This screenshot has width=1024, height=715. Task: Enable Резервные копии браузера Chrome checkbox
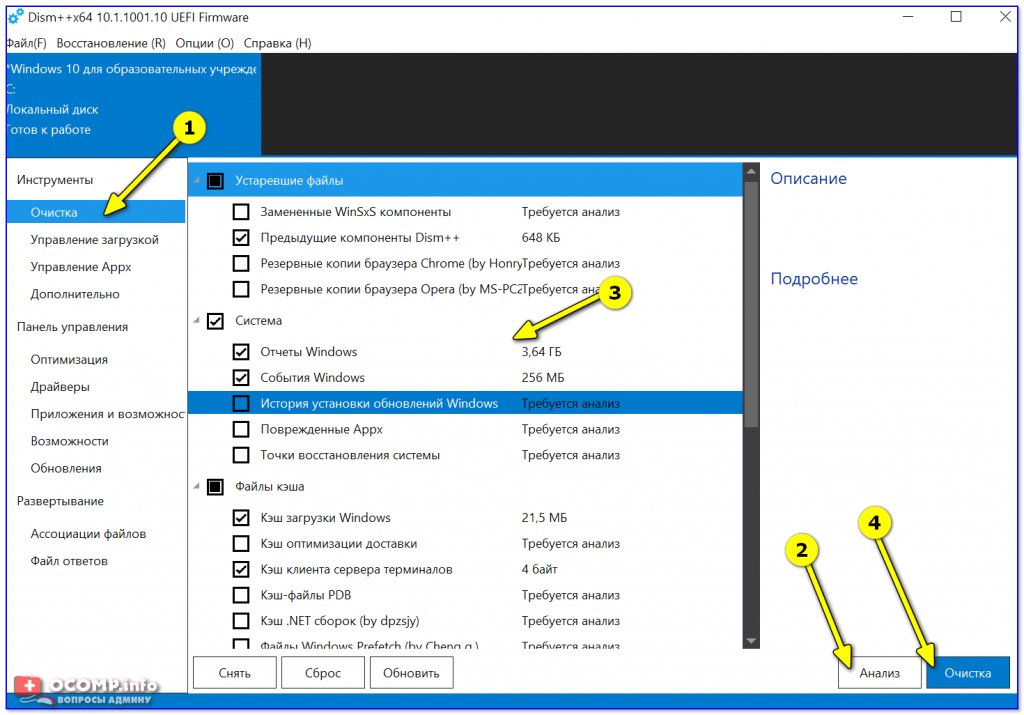point(241,263)
